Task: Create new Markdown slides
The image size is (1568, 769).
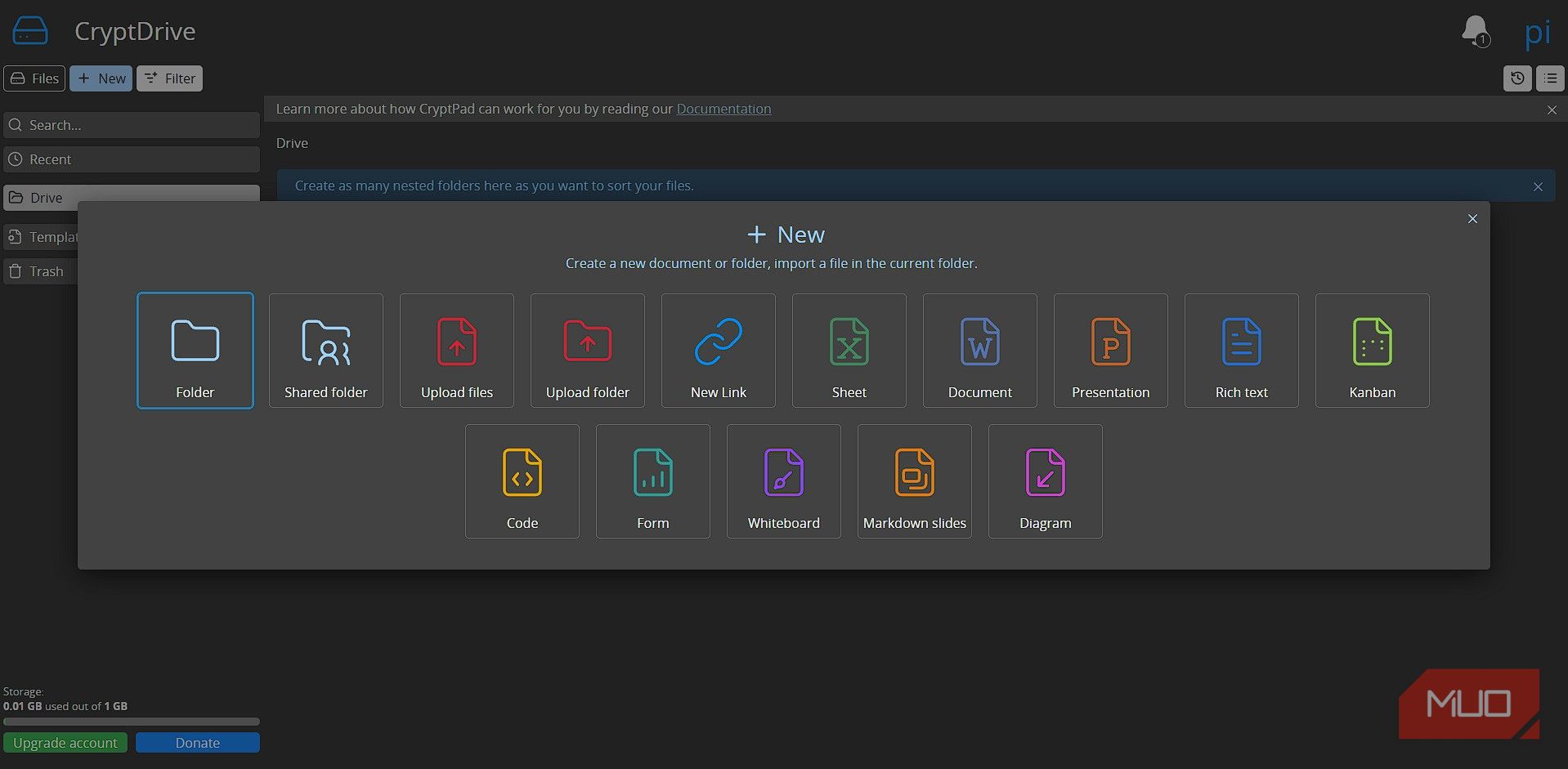Action: [x=915, y=481]
